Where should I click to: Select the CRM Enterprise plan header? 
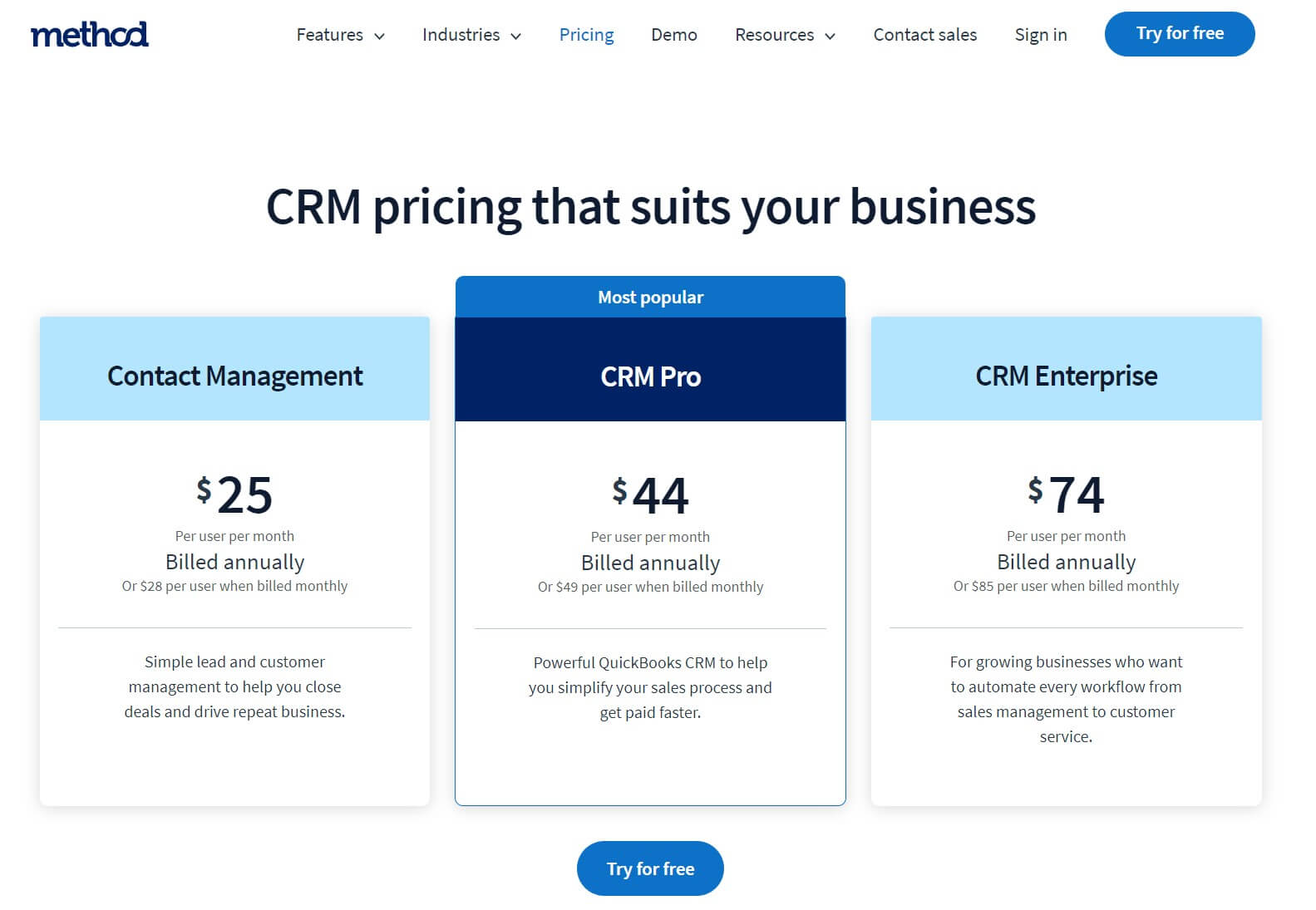click(1066, 368)
